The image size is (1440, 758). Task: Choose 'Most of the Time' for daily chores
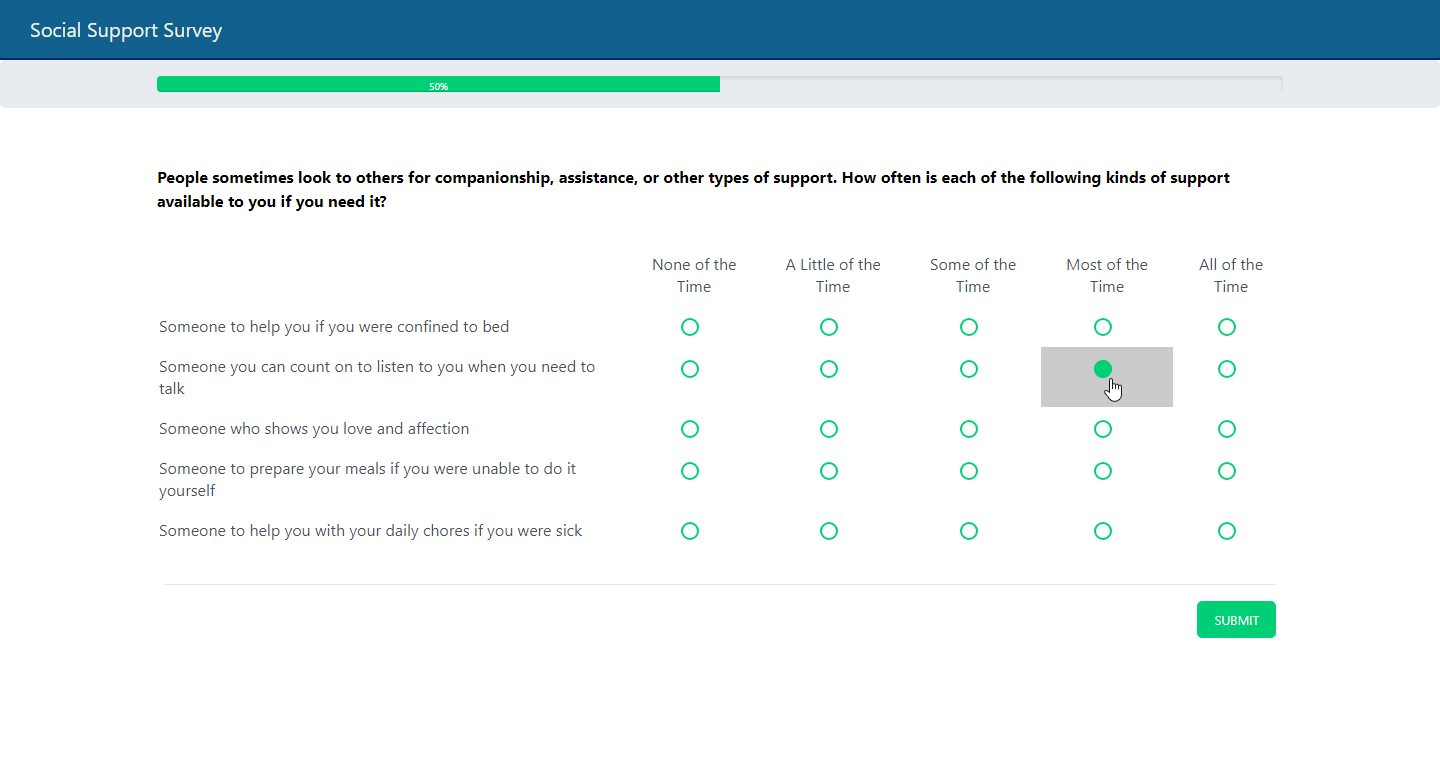[1102, 531]
